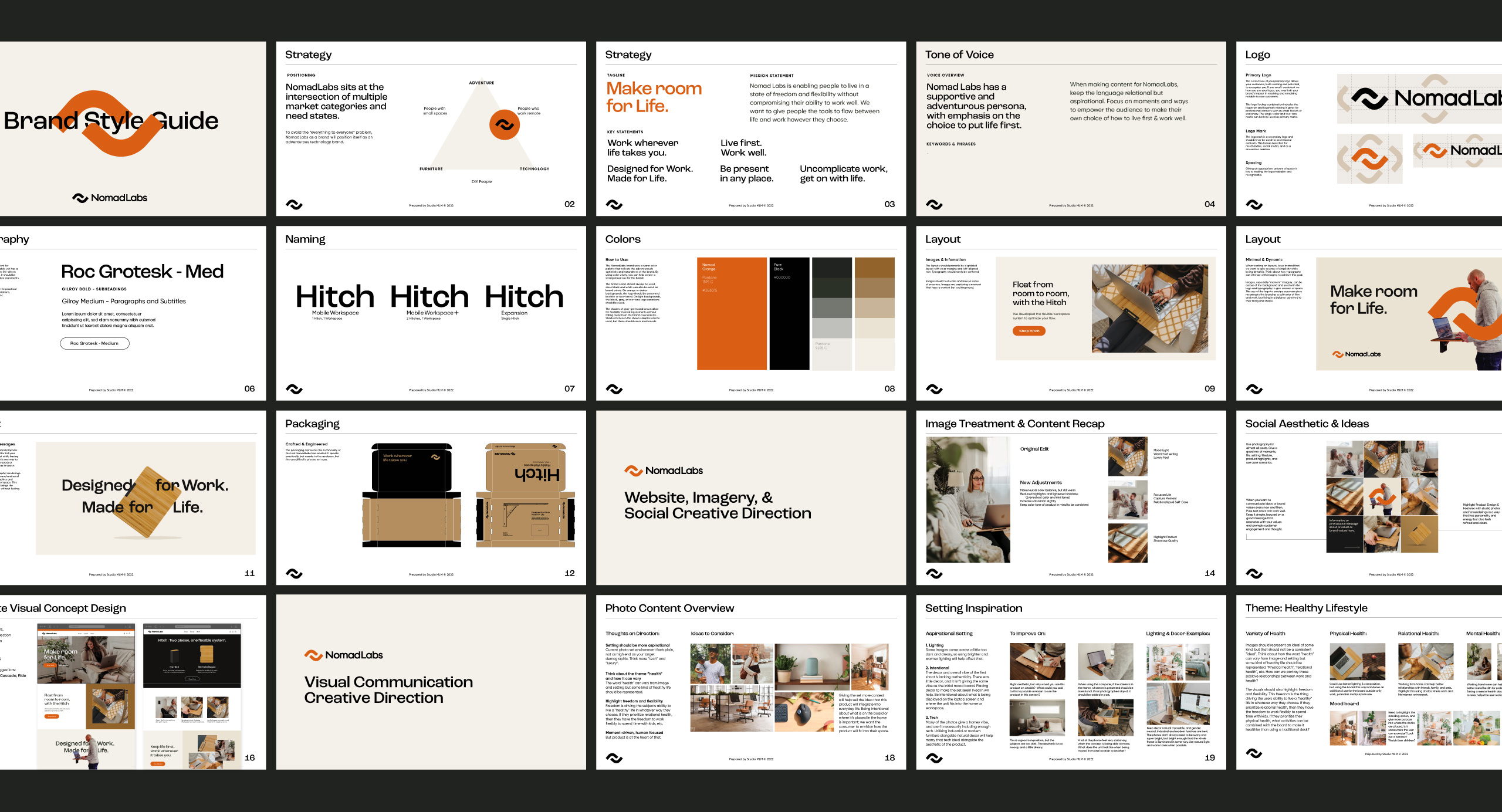Click the orange circle logo inside the positioning triangle
This screenshot has width=1502, height=812.
click(505, 124)
